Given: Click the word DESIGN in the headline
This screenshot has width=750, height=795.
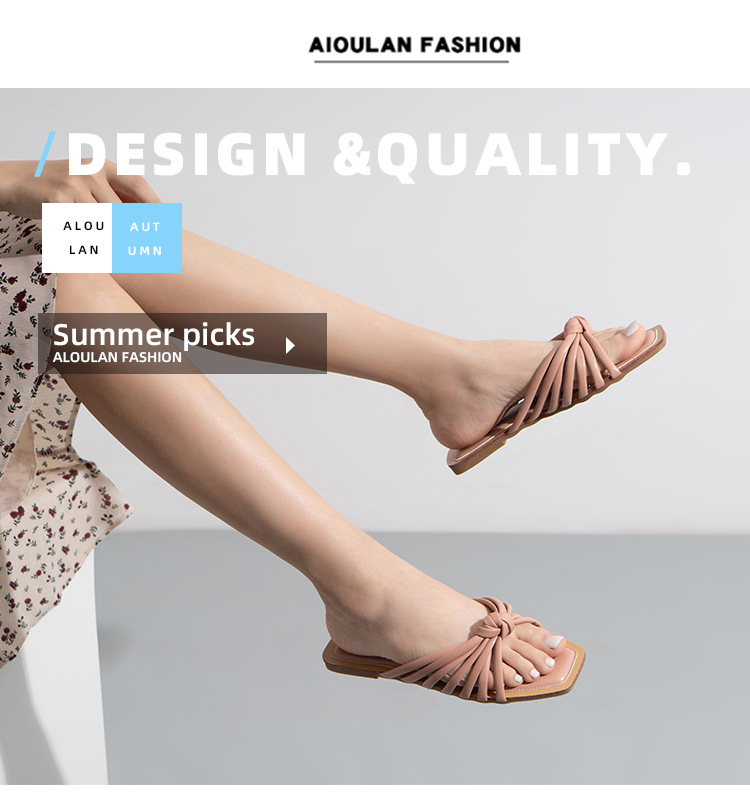Looking at the screenshot, I should [187, 155].
